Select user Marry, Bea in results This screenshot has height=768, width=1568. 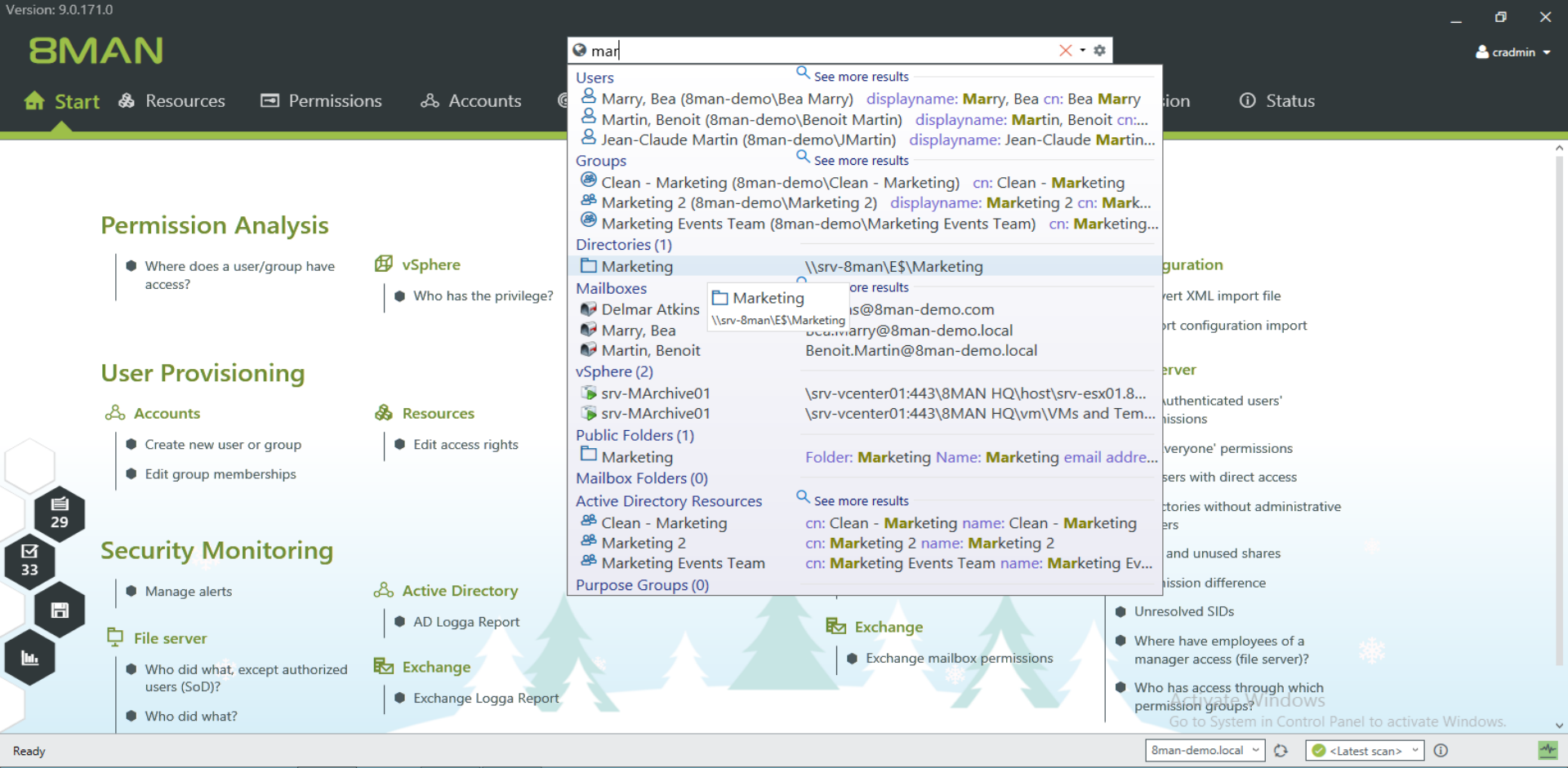pos(864,99)
